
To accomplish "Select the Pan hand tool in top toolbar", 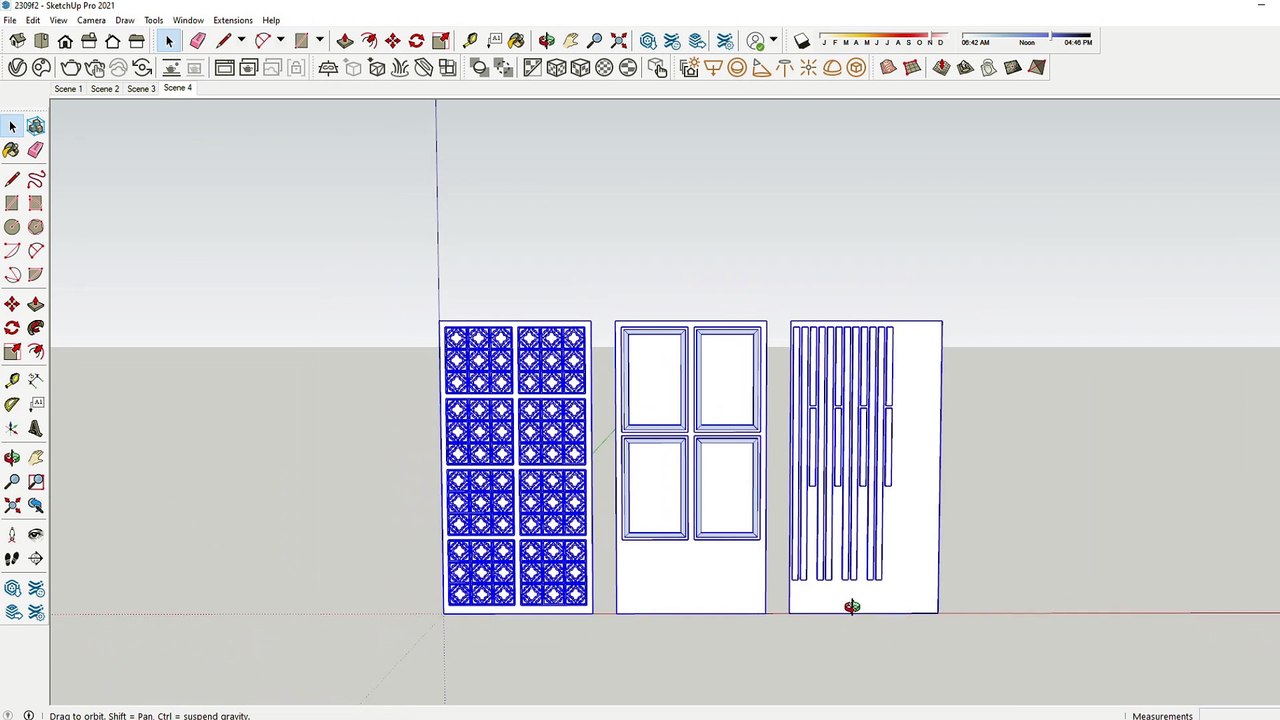I will coord(570,41).
